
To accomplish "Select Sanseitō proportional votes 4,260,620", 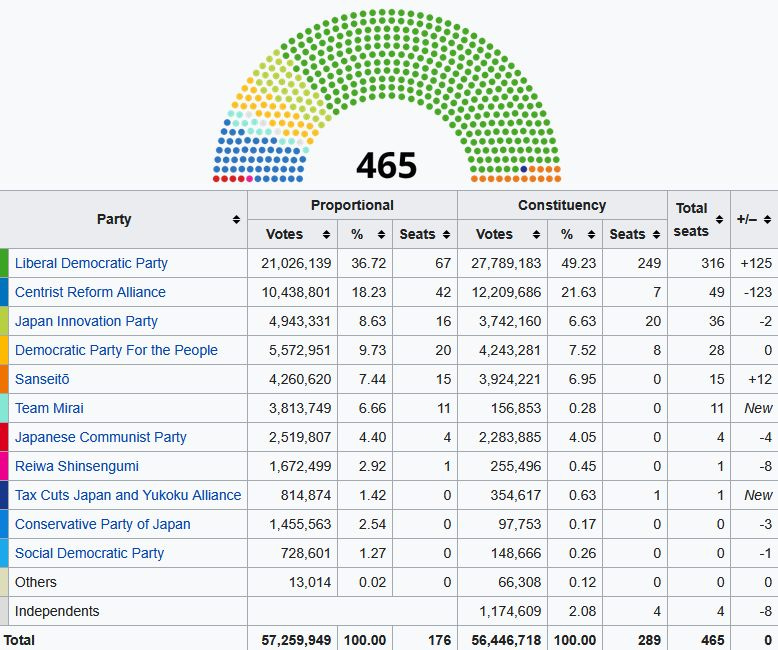I will [300, 379].
